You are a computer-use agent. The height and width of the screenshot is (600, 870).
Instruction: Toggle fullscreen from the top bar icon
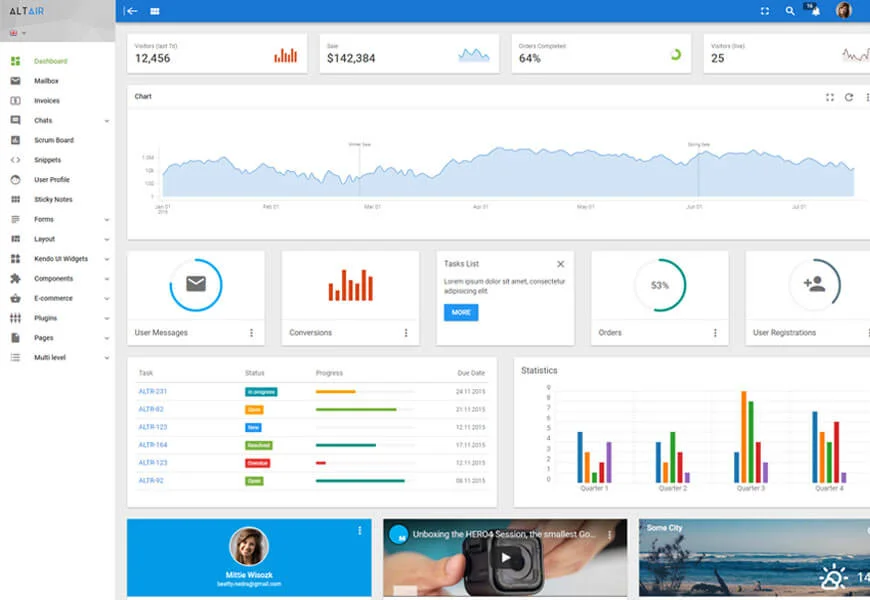[x=765, y=11]
